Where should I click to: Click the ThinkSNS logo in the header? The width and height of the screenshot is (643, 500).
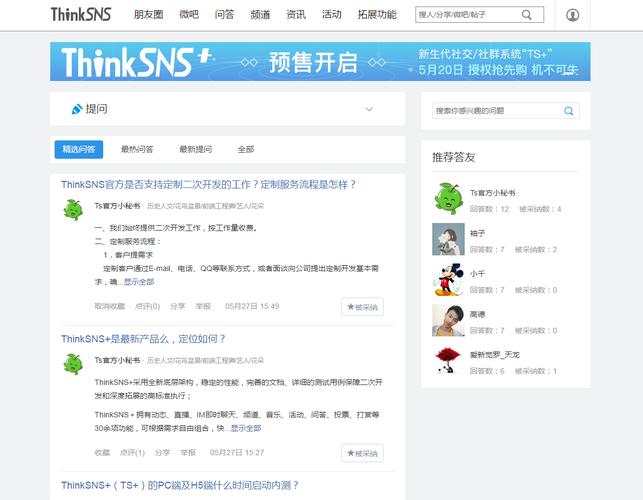pyautogui.click(x=81, y=14)
